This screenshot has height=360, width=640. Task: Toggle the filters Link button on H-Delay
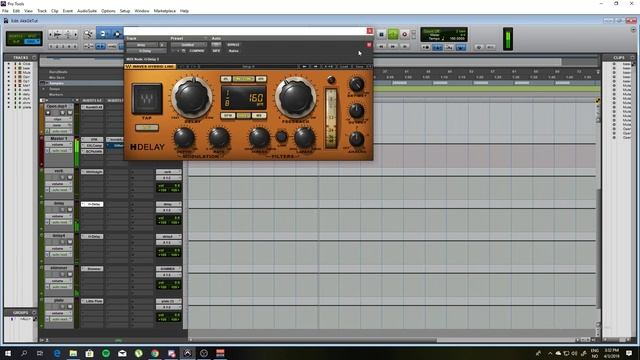(282, 137)
